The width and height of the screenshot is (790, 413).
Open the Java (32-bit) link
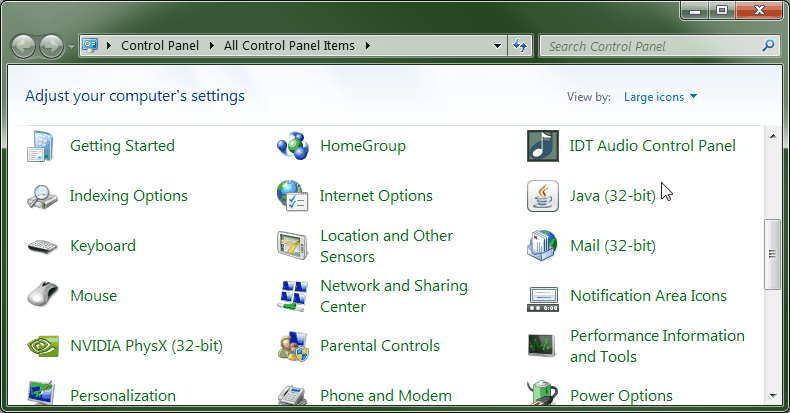pos(613,196)
